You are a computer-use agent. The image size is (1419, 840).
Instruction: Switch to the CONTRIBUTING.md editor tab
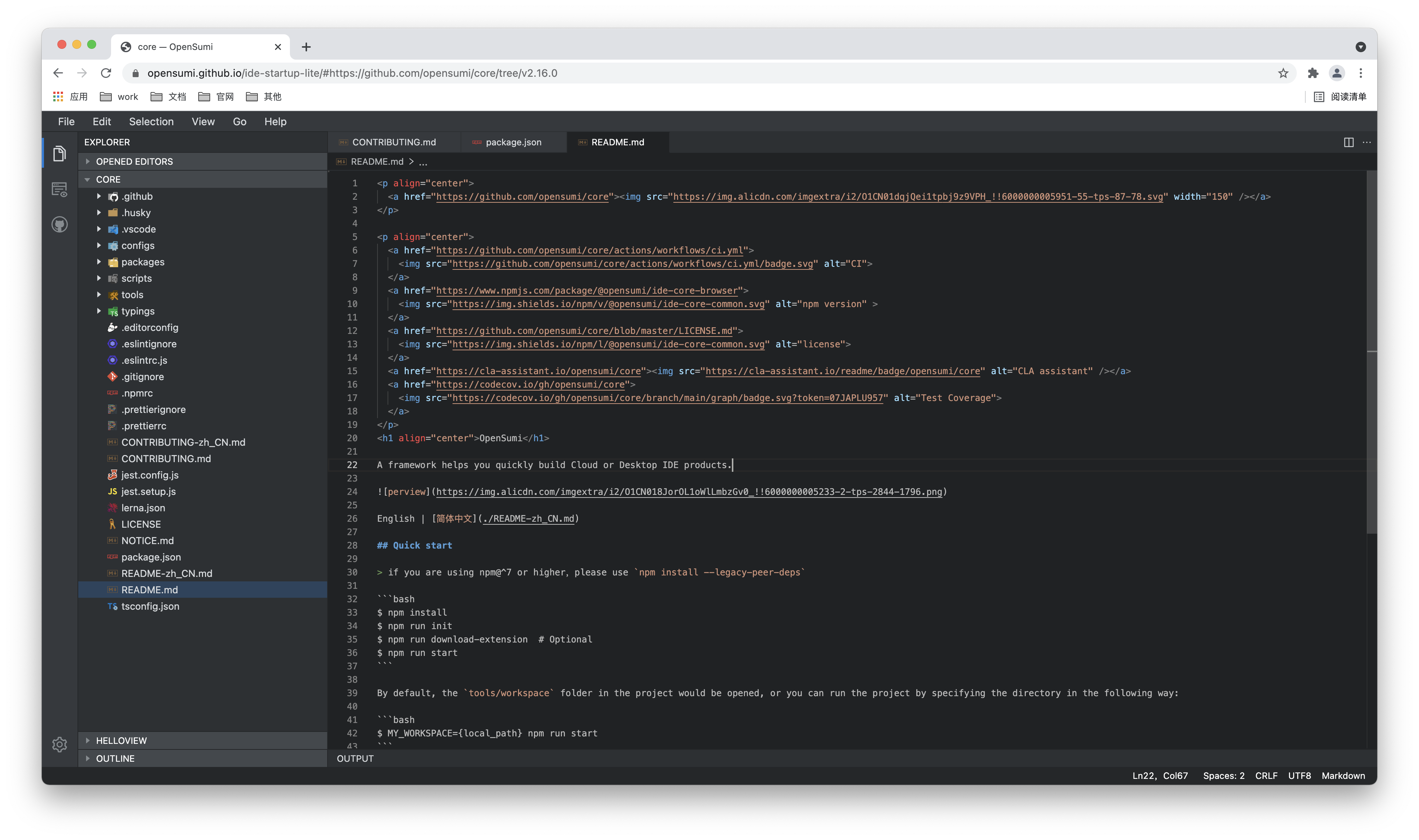coord(395,142)
